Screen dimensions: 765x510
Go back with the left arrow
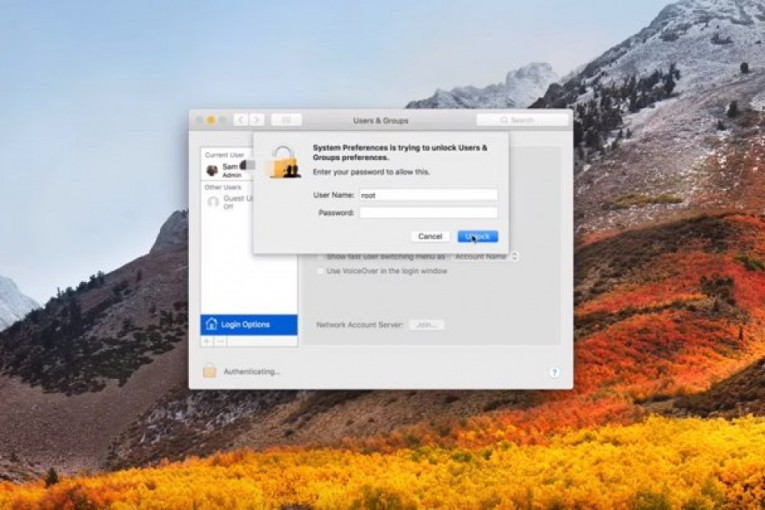click(240, 120)
